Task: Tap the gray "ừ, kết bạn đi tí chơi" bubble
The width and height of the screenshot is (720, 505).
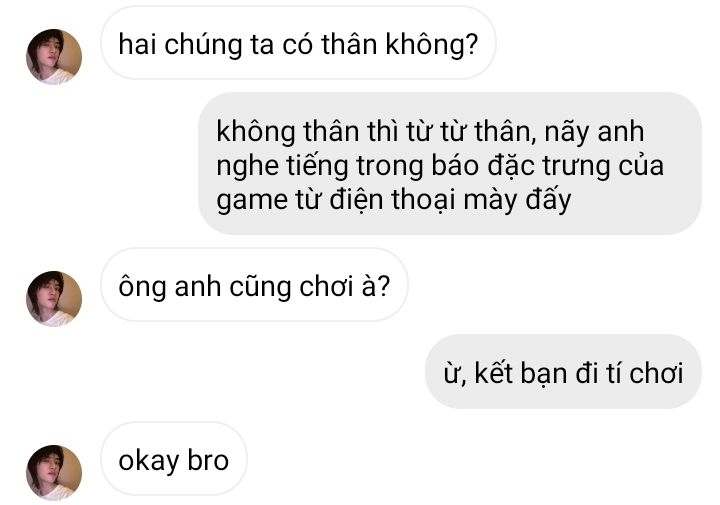Action: click(563, 372)
